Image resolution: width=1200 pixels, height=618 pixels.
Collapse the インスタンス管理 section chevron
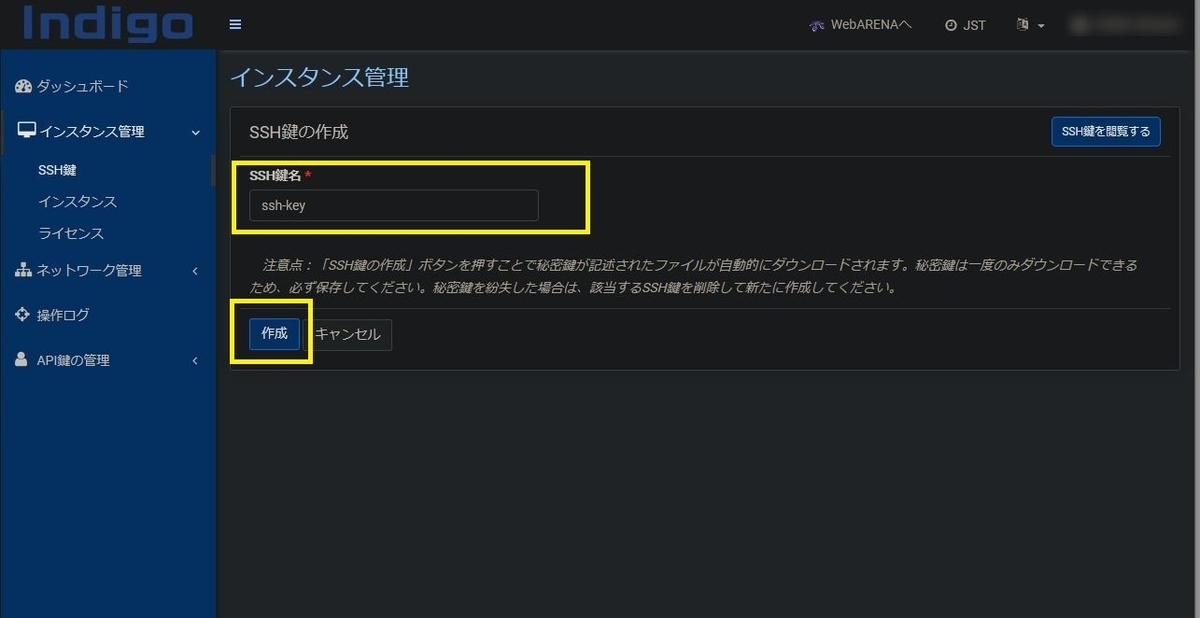pos(195,132)
